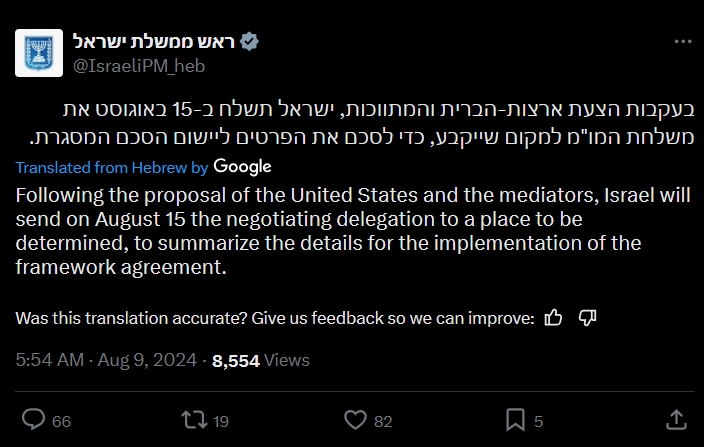Image resolution: width=704 pixels, height=447 pixels.
Task: Click the thumbs down translation feedback icon
Action: tap(587, 318)
